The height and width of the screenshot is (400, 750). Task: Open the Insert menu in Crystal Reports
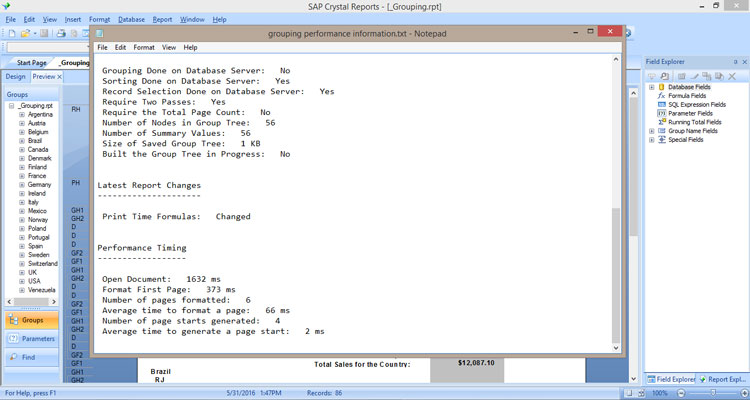73,20
